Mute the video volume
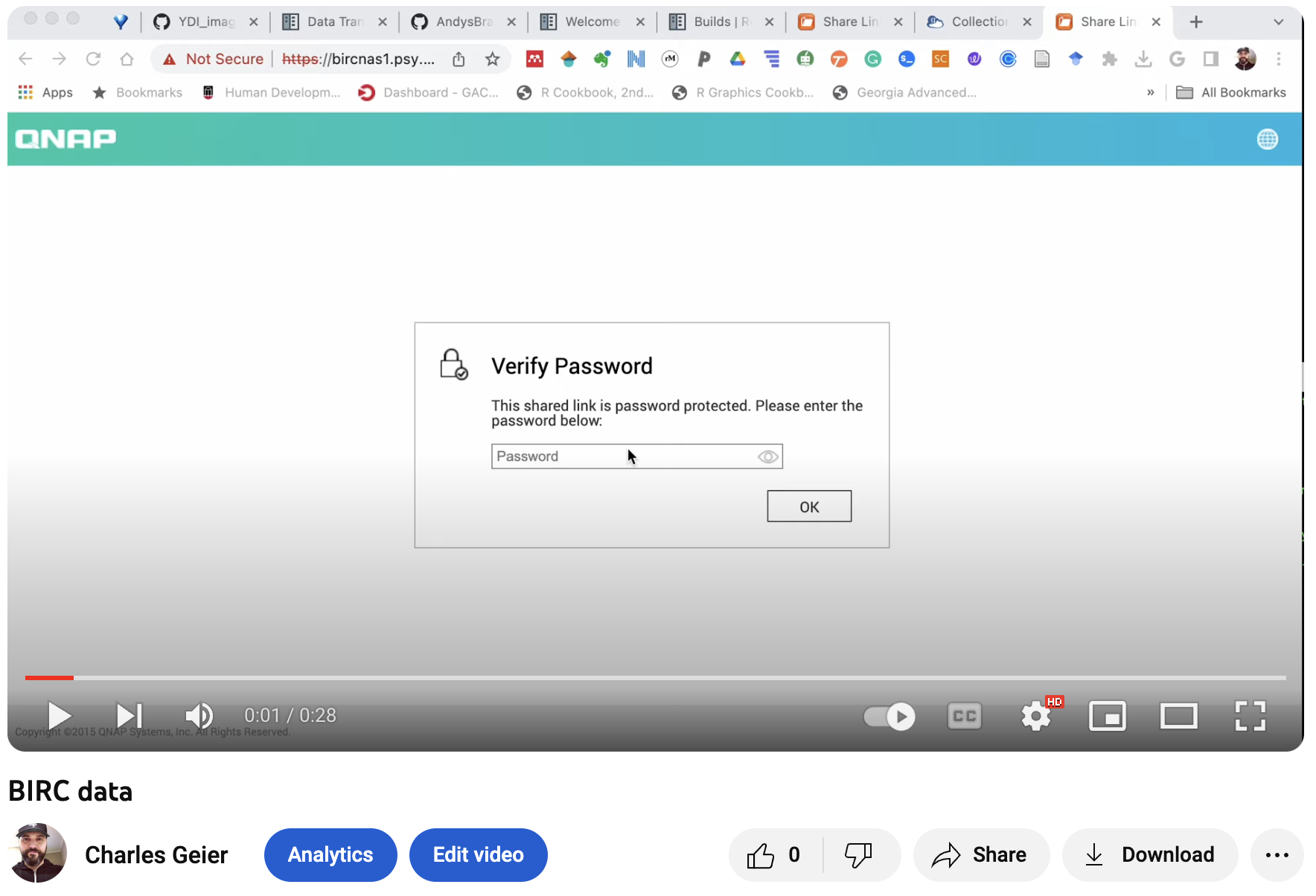Screen dimensions: 1316x896 [199, 716]
